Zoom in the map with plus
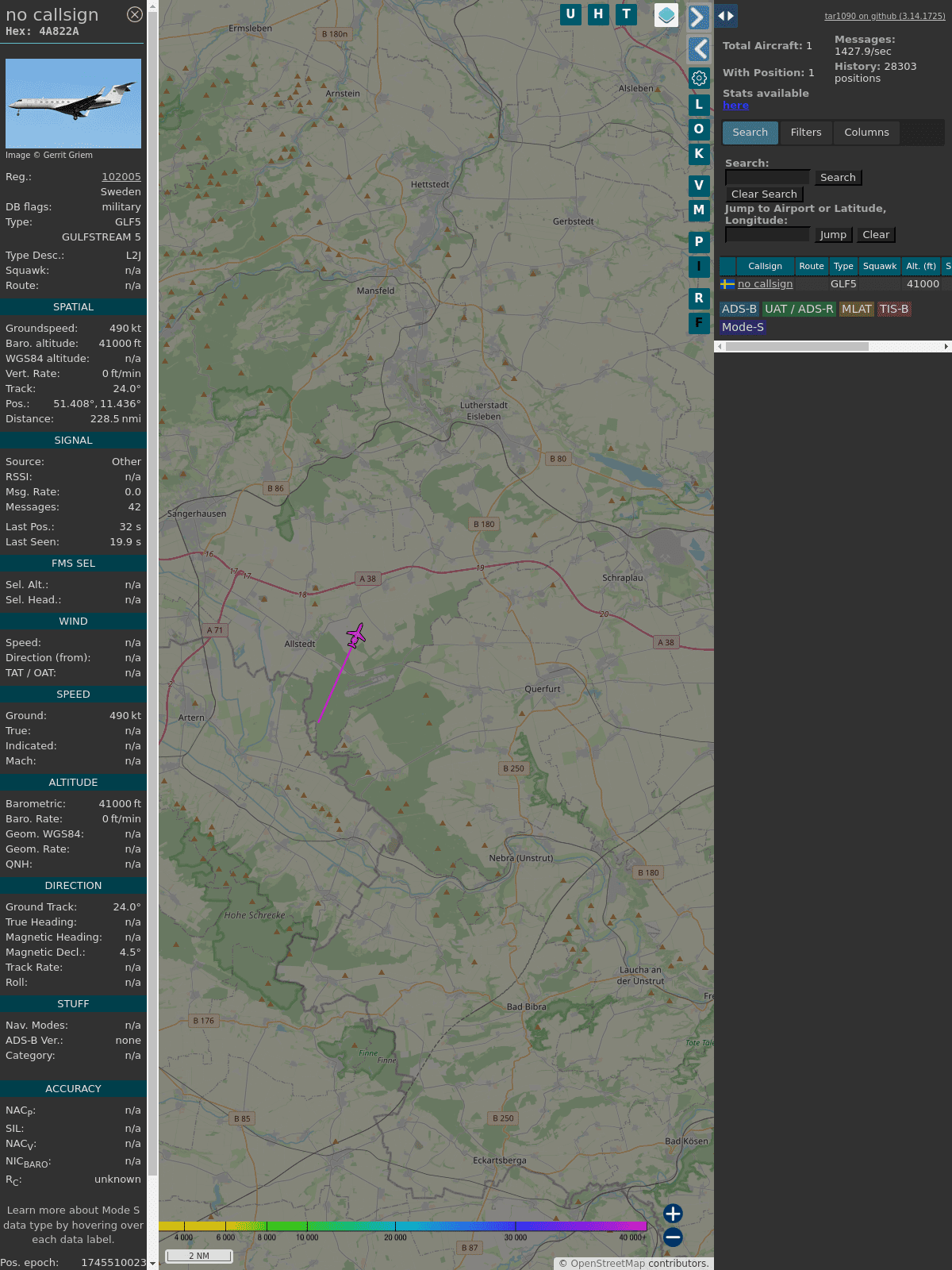The image size is (952, 1270). click(x=673, y=1214)
